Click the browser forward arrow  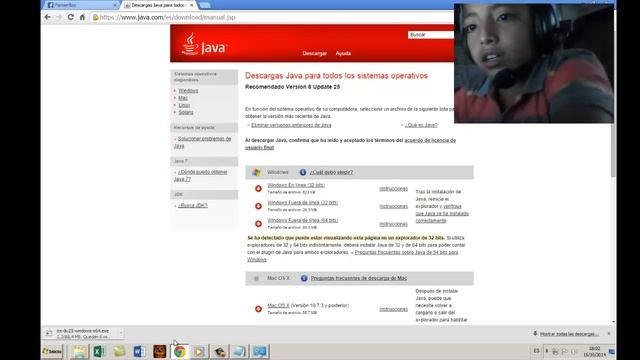(x=59, y=17)
